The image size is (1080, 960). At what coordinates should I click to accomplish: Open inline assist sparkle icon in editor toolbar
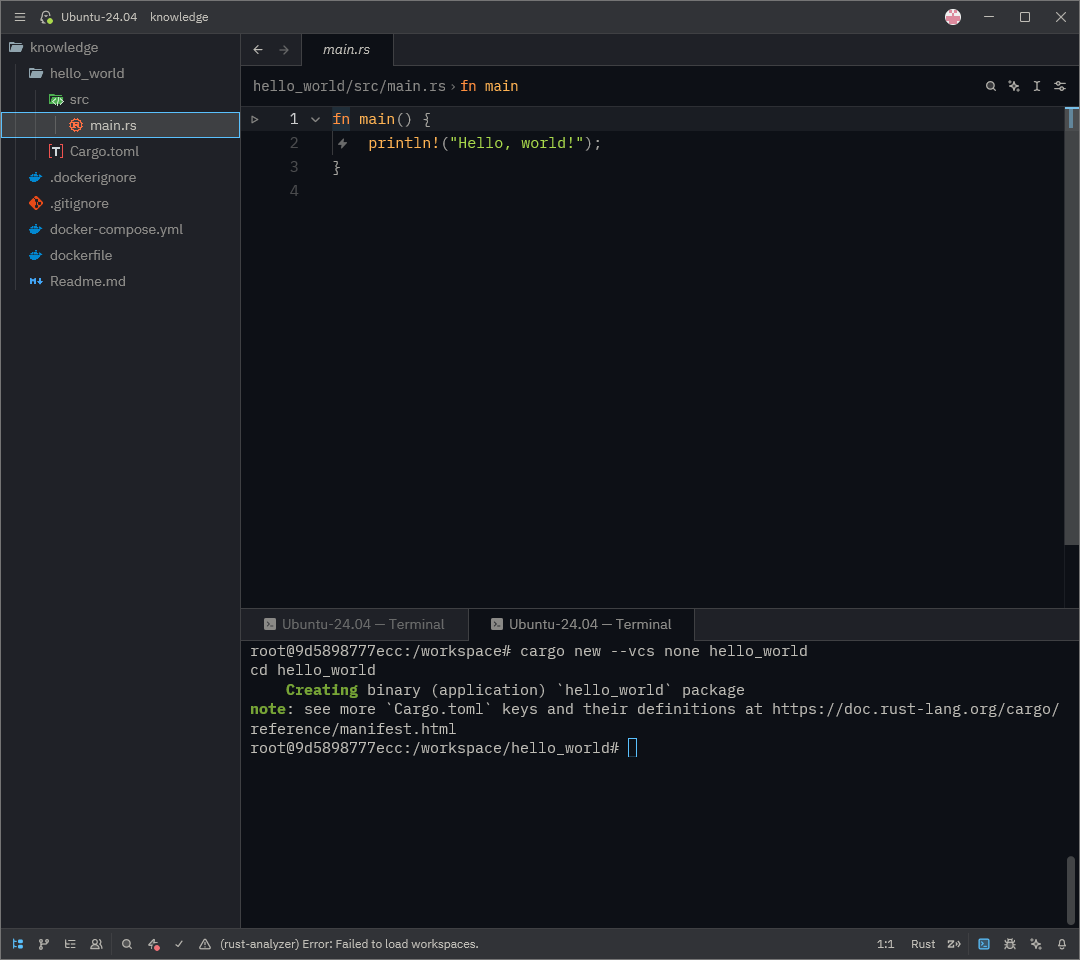1014,86
